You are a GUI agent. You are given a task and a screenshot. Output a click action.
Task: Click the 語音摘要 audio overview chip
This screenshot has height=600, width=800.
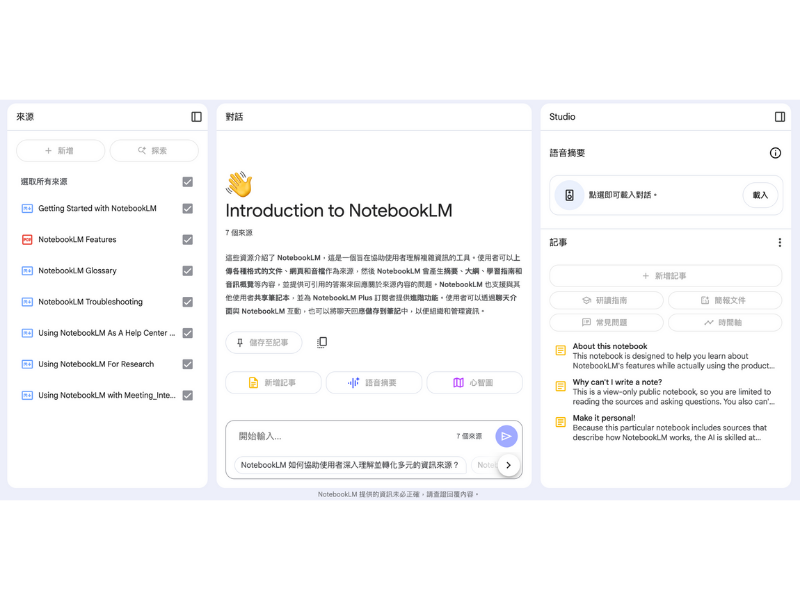tap(374, 382)
